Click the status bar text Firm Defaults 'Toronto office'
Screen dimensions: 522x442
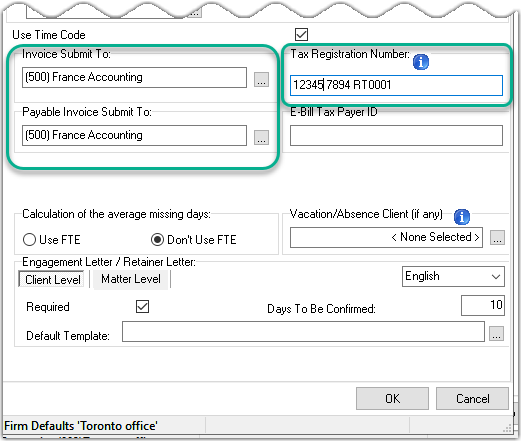pos(81,426)
